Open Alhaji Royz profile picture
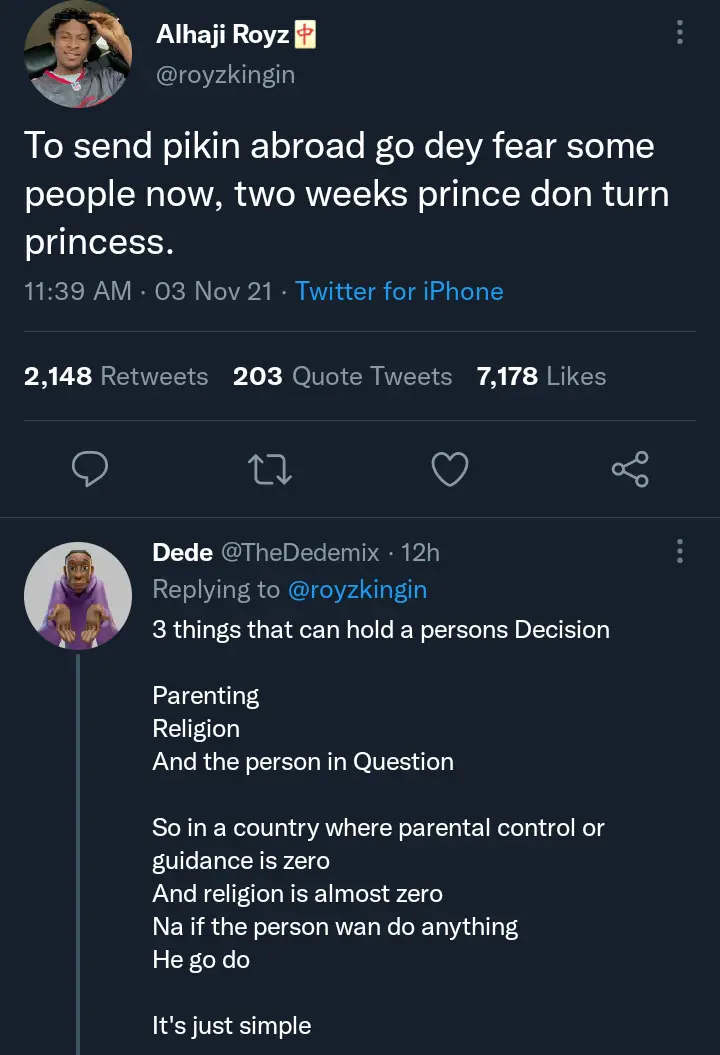This screenshot has width=720, height=1055. (77, 54)
